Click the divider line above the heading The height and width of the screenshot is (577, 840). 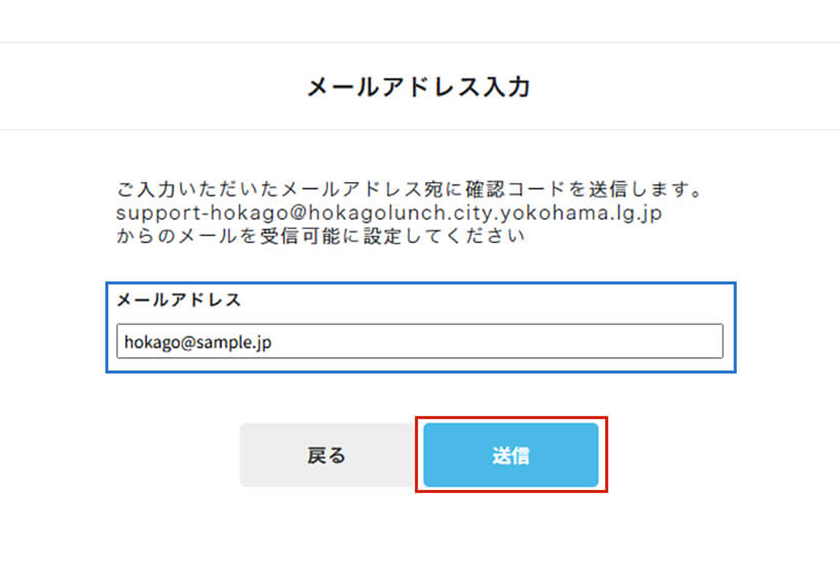(x=420, y=42)
